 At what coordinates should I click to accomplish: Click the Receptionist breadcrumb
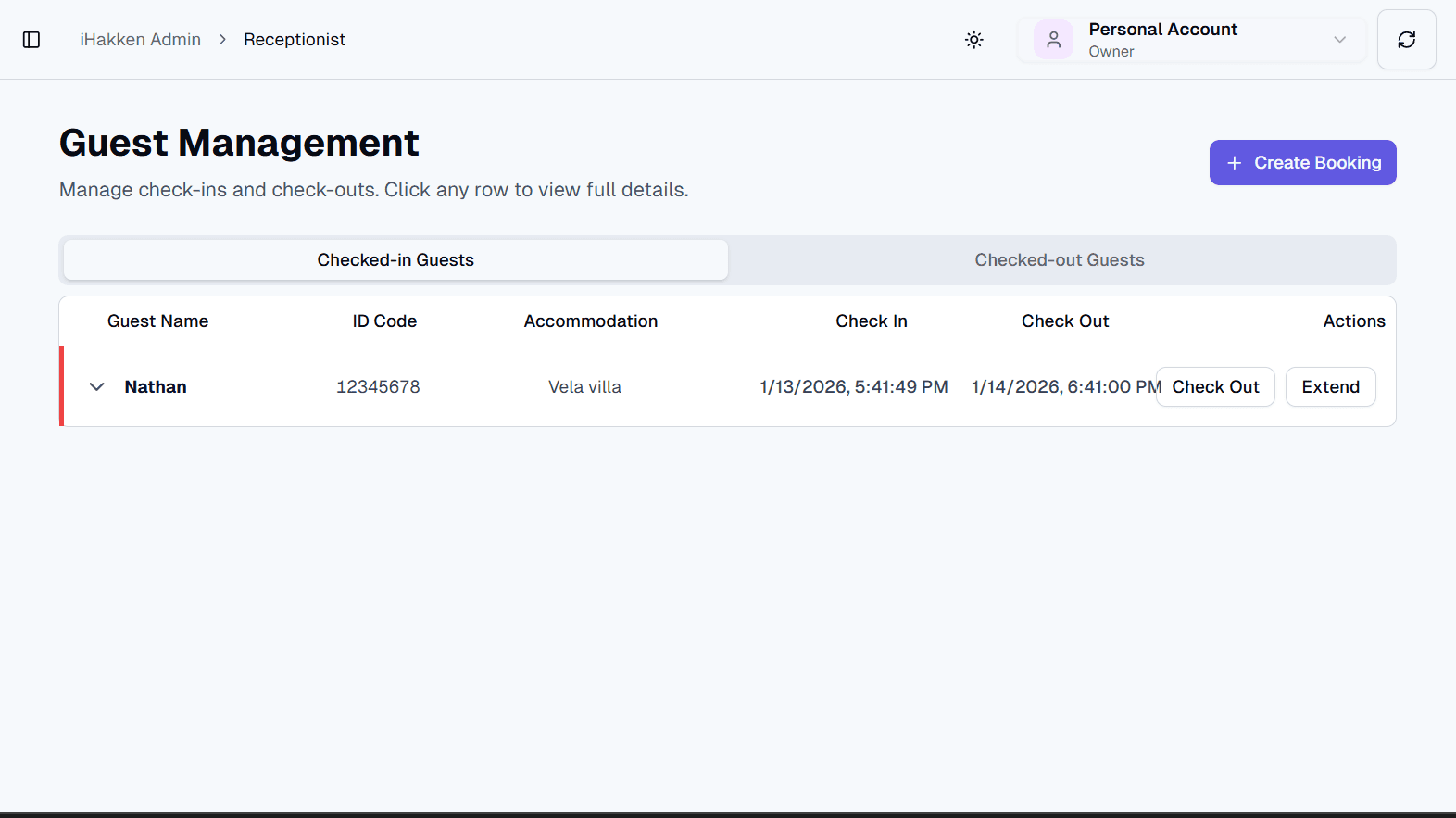(x=295, y=40)
